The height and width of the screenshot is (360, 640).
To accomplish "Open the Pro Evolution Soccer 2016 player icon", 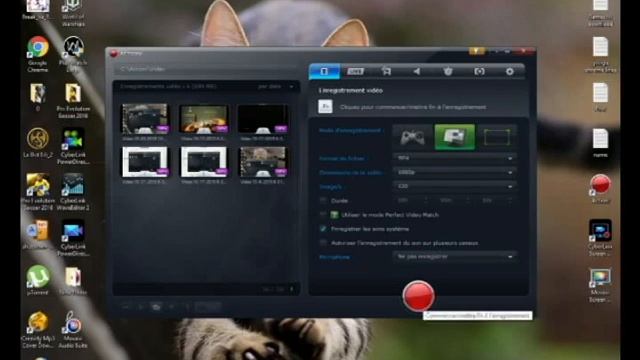I will pyautogui.click(x=38, y=191).
